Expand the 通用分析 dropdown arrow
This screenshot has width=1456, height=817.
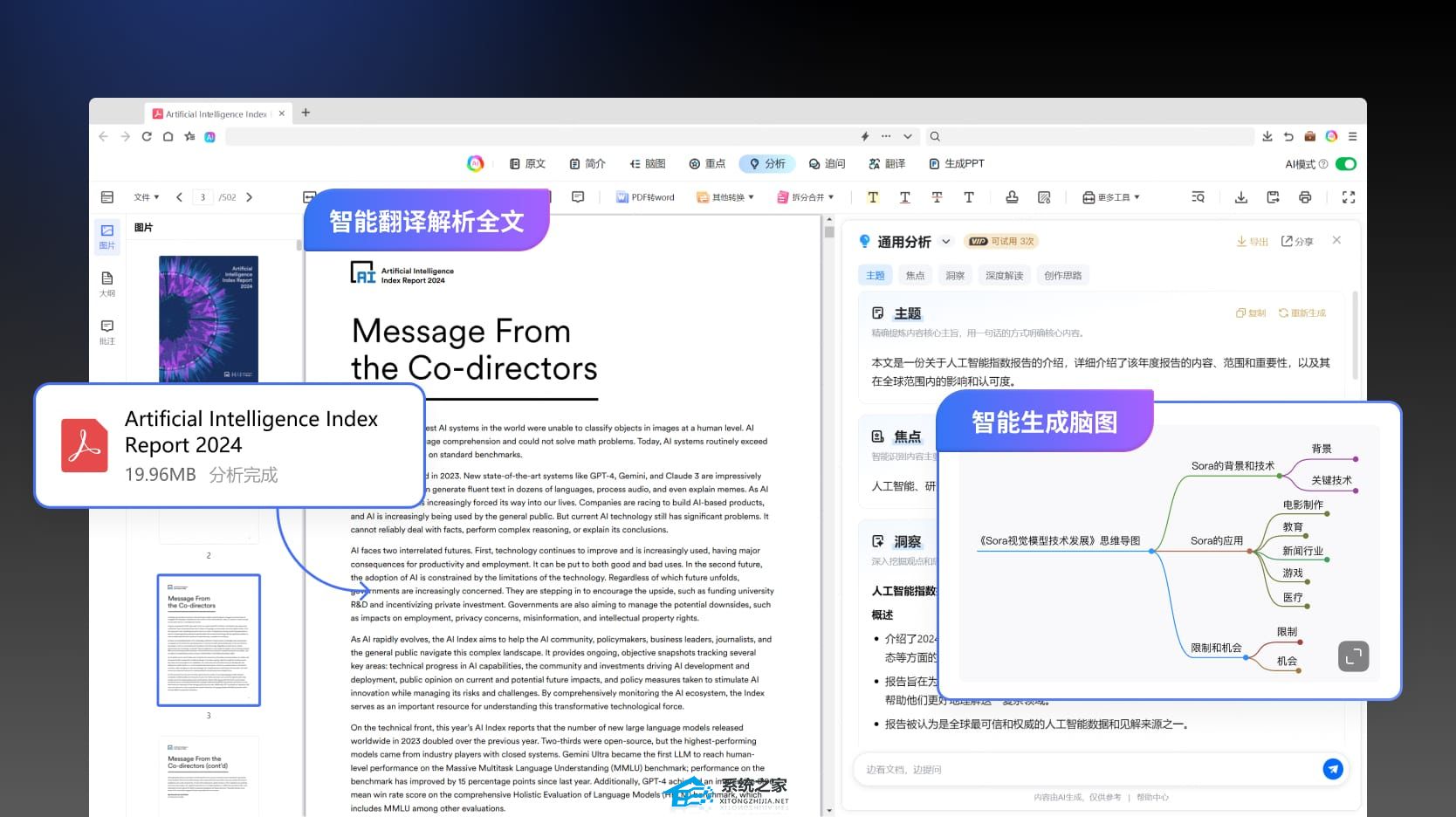946,242
